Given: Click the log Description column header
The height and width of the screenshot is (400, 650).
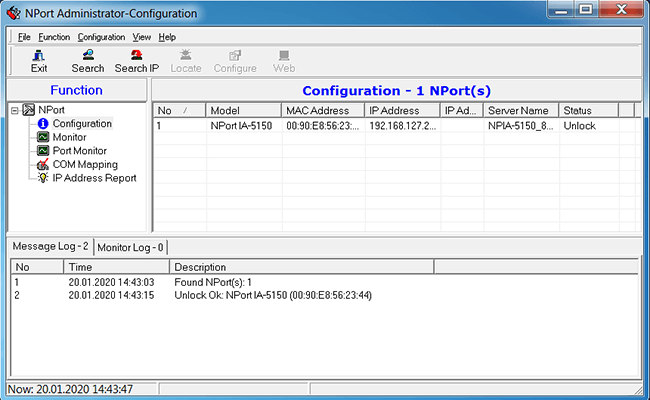Looking at the screenshot, I should (x=302, y=267).
